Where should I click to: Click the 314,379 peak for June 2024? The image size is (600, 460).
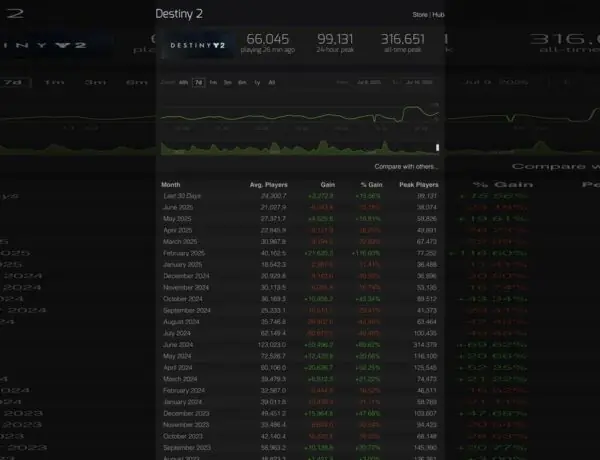(x=425, y=345)
